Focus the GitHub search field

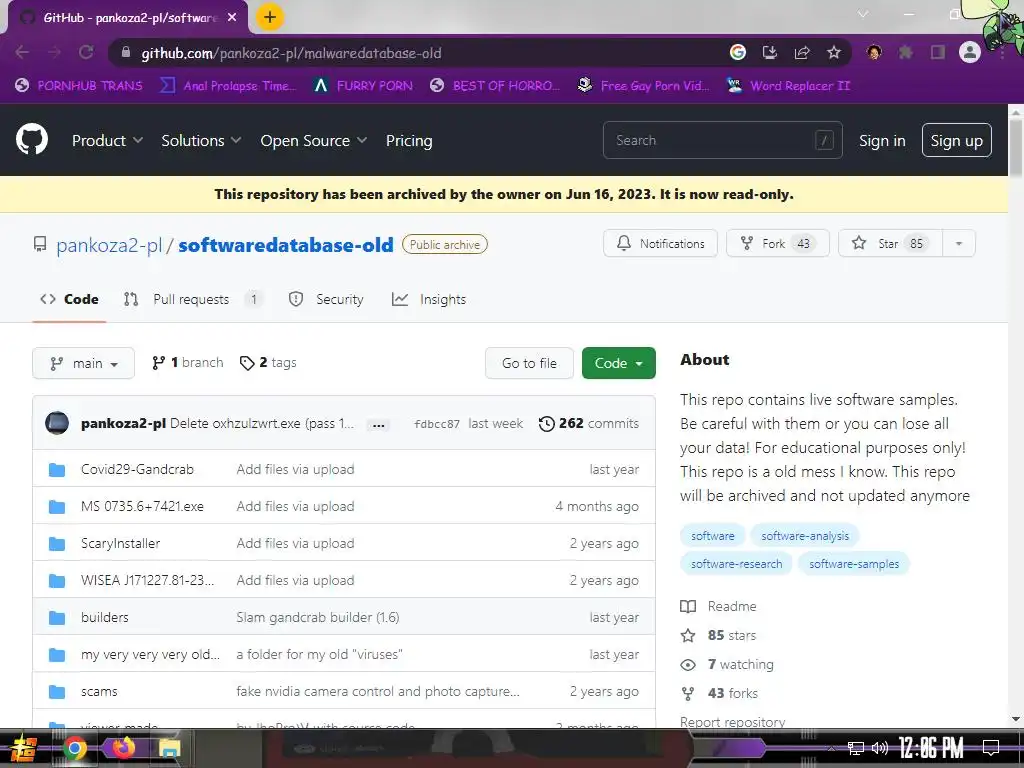(x=722, y=140)
